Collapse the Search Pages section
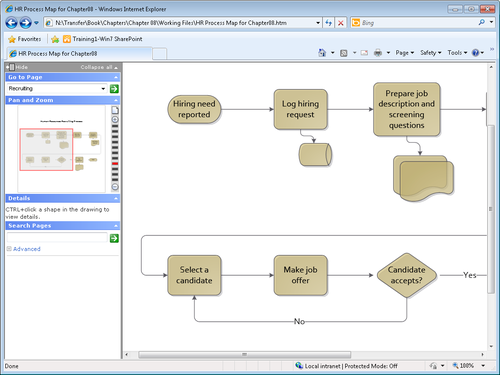 [x=116, y=226]
